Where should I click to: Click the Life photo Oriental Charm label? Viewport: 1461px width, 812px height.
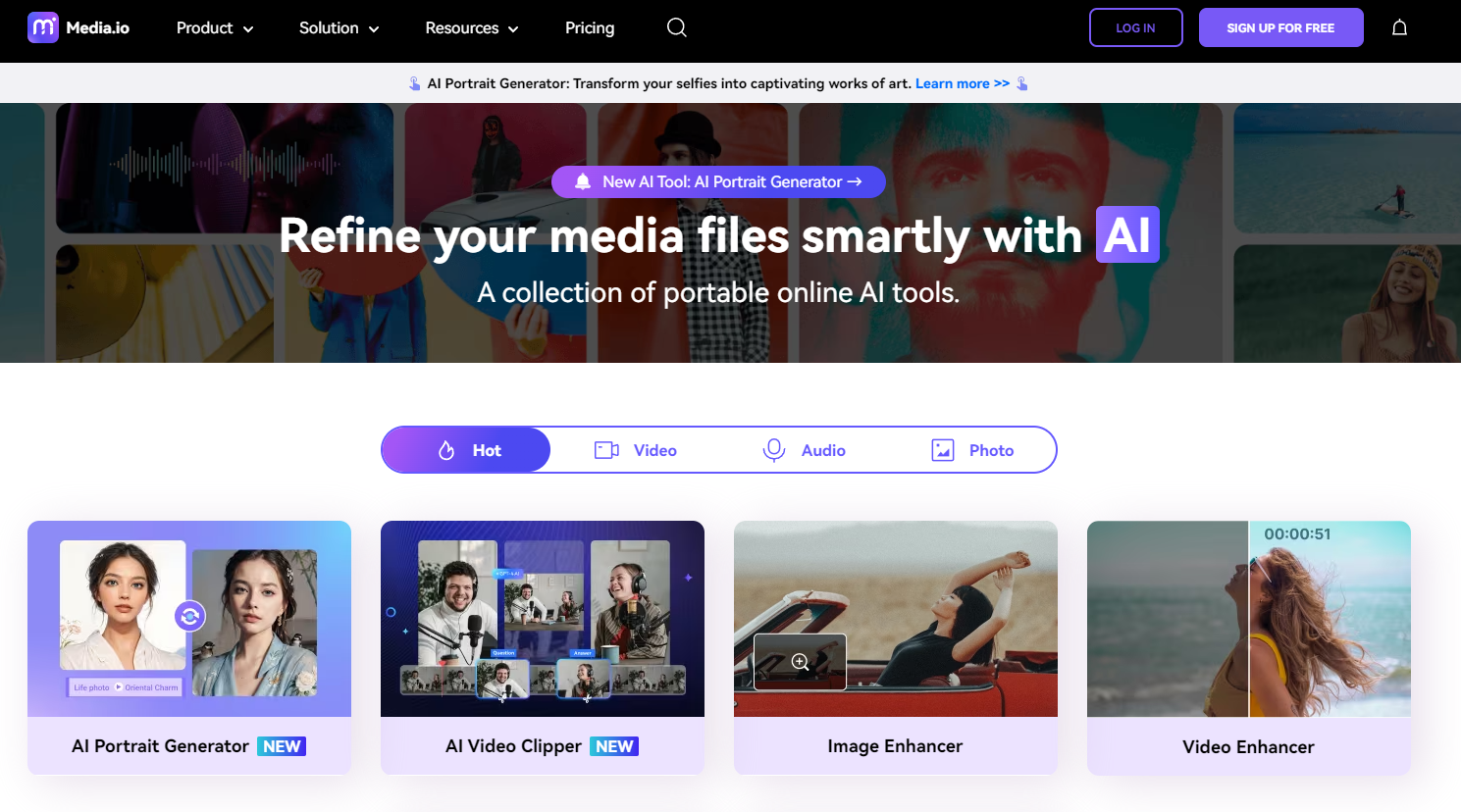pyautogui.click(x=126, y=687)
